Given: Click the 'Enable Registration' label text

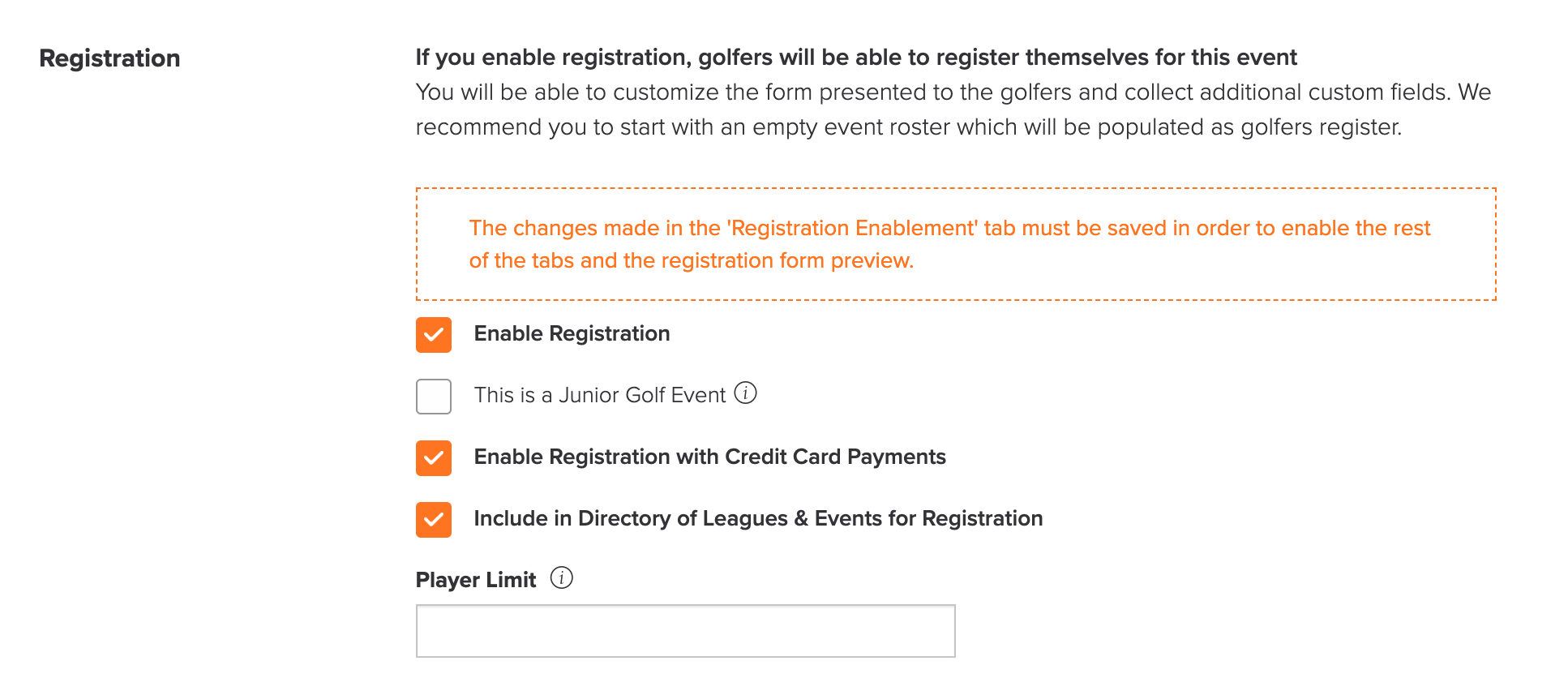Looking at the screenshot, I should 572,333.
